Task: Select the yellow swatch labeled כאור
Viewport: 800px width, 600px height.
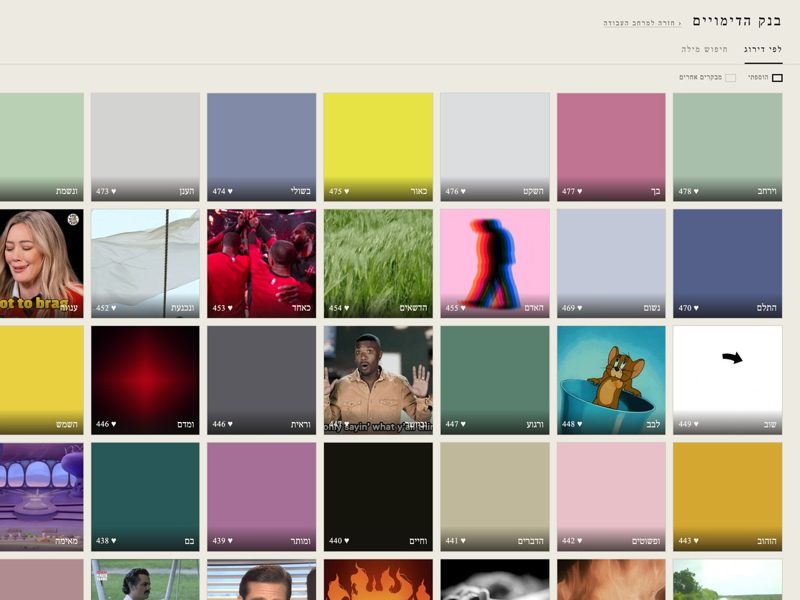Action: click(x=378, y=147)
